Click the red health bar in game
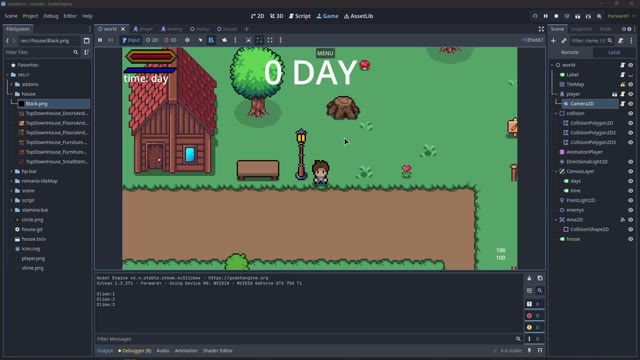The width and height of the screenshot is (640, 360). click(151, 56)
